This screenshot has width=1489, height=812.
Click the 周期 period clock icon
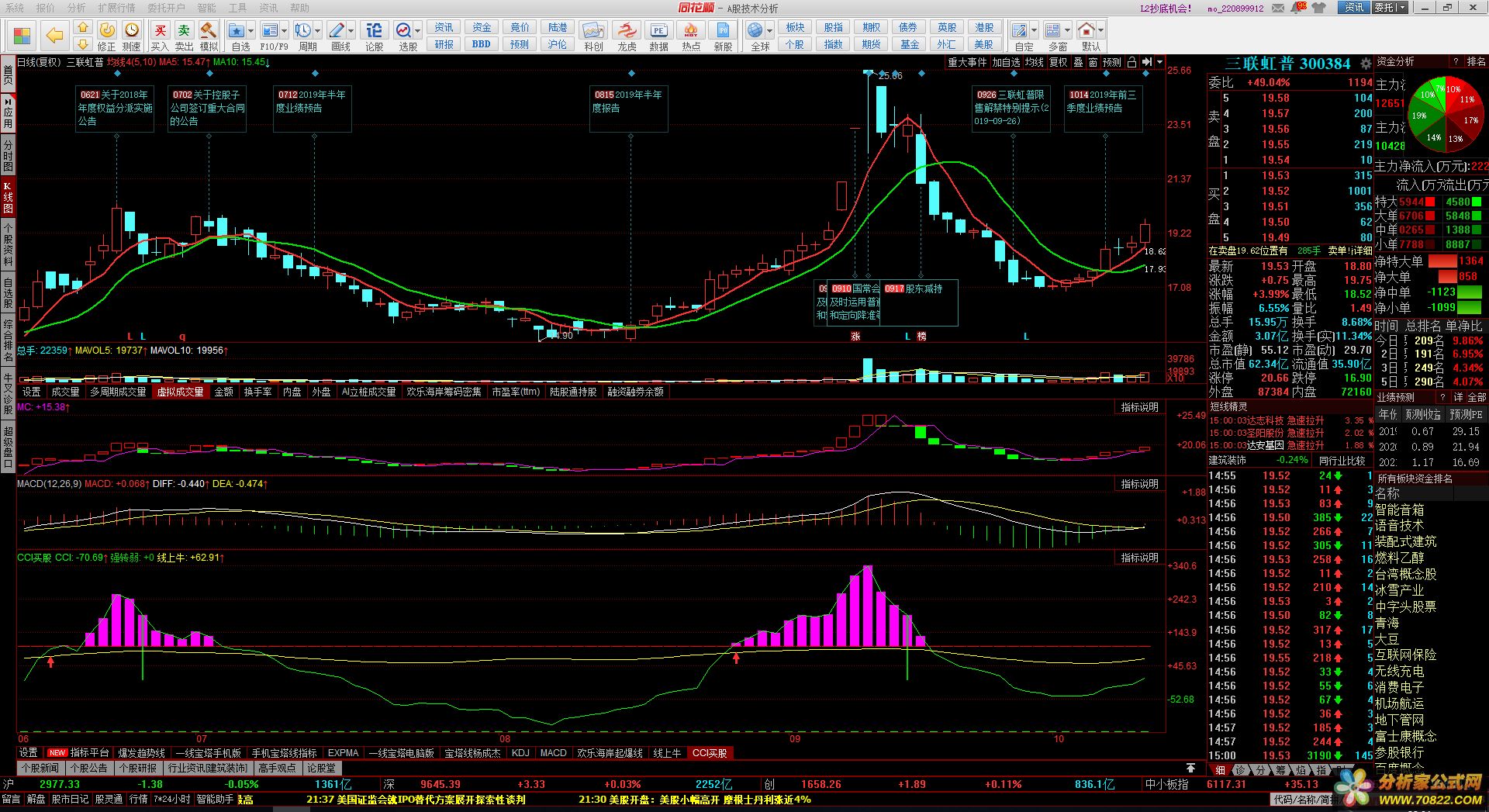point(302,30)
